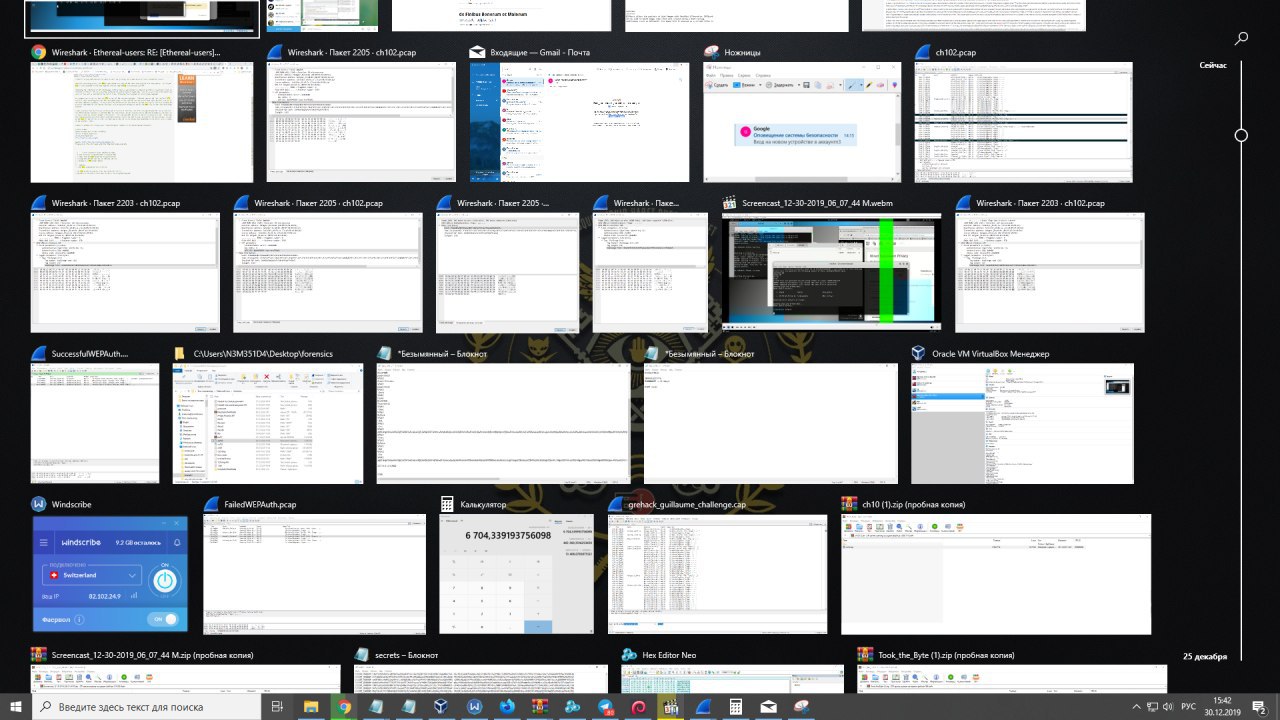
Task: Click the timeline slider handle
Action: pos(1241,135)
